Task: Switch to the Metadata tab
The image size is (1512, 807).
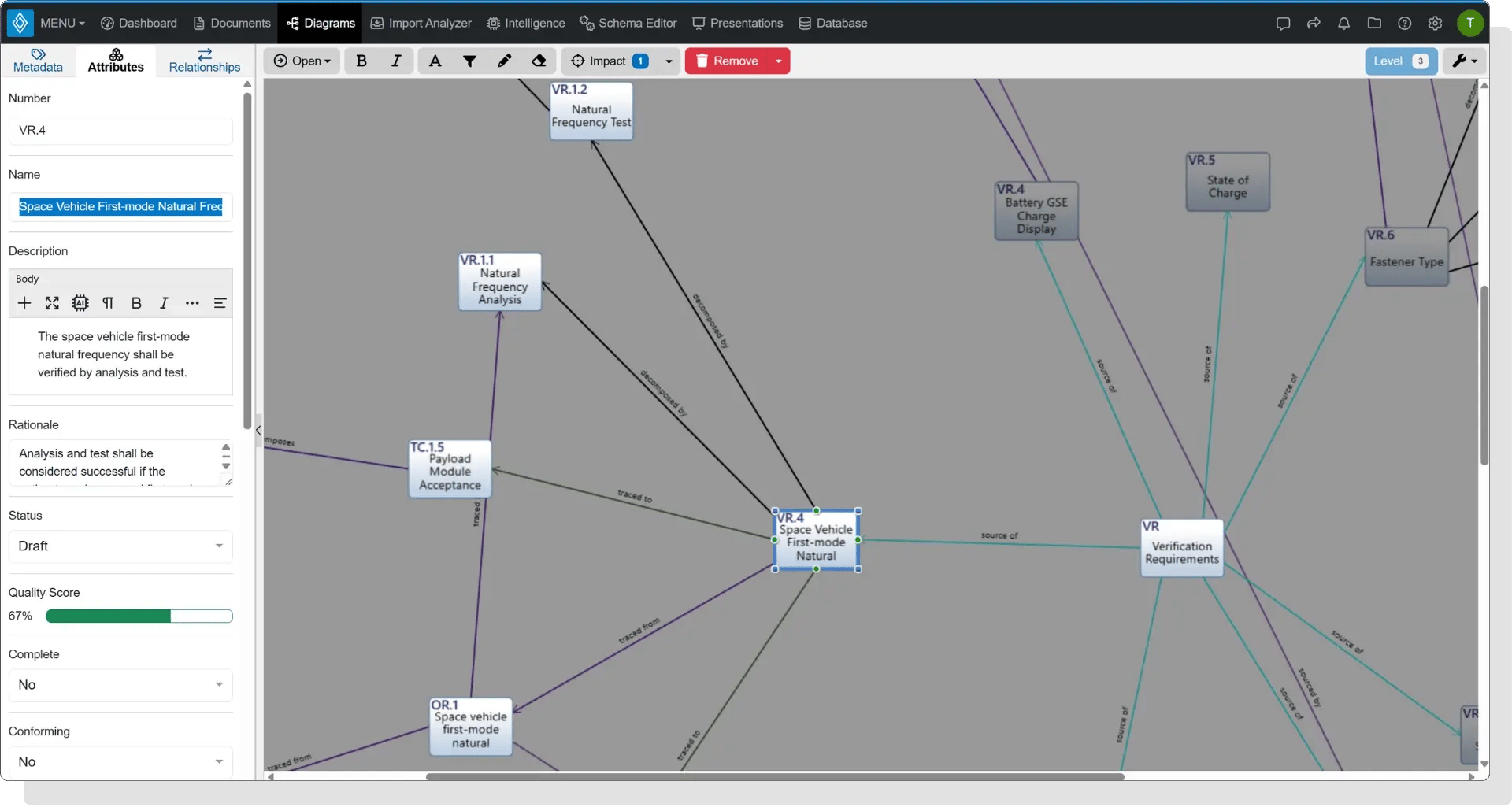Action: click(x=38, y=61)
